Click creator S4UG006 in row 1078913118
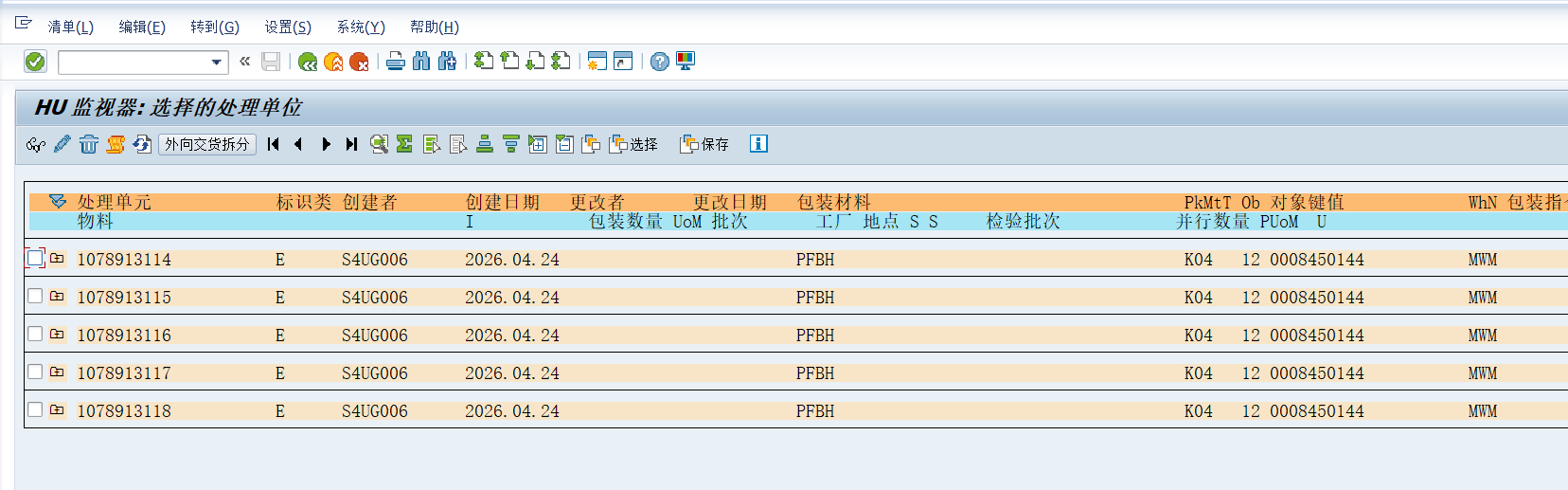 click(375, 411)
